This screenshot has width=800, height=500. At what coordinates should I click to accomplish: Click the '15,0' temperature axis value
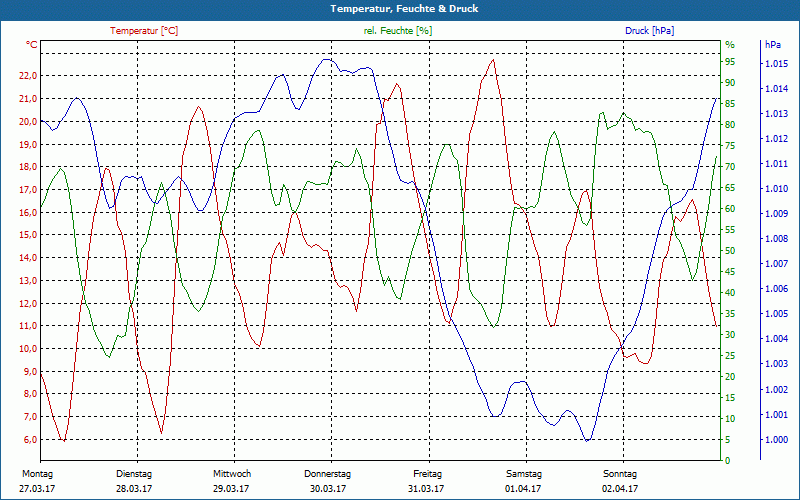tap(29, 235)
